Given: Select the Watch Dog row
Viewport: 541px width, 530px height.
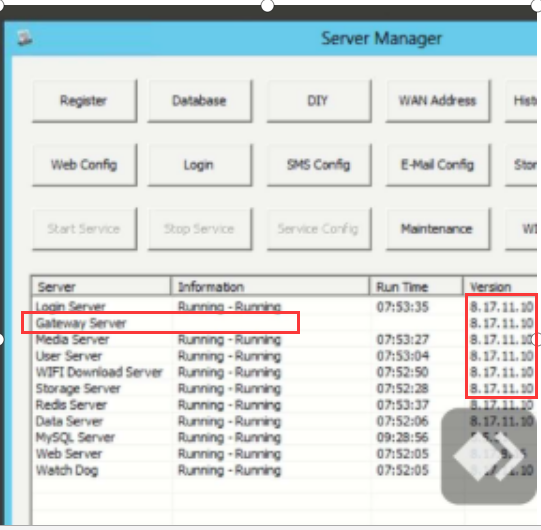Looking at the screenshot, I should coord(284,470).
